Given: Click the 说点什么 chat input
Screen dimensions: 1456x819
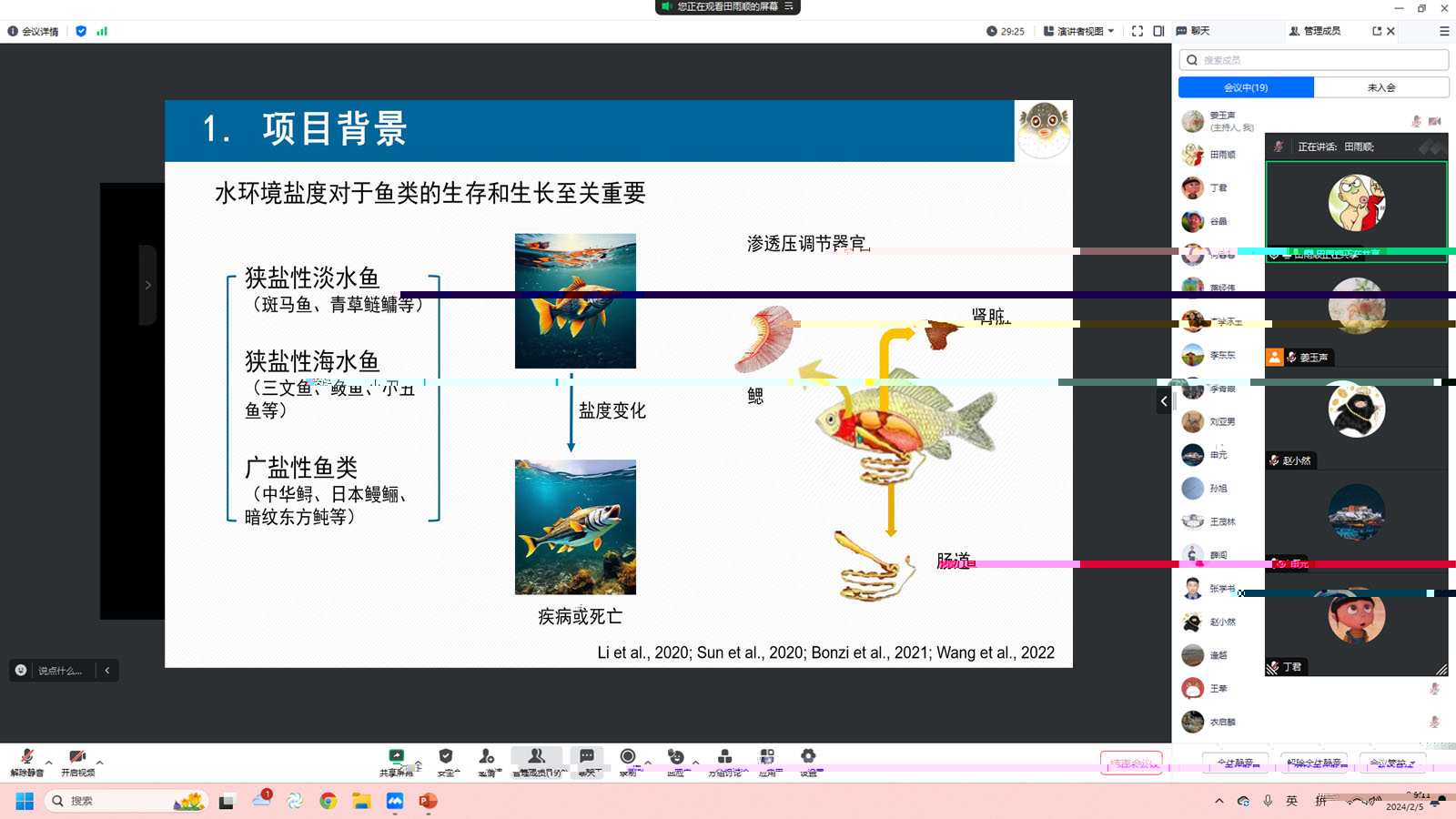Looking at the screenshot, I should pyautogui.click(x=61, y=671).
